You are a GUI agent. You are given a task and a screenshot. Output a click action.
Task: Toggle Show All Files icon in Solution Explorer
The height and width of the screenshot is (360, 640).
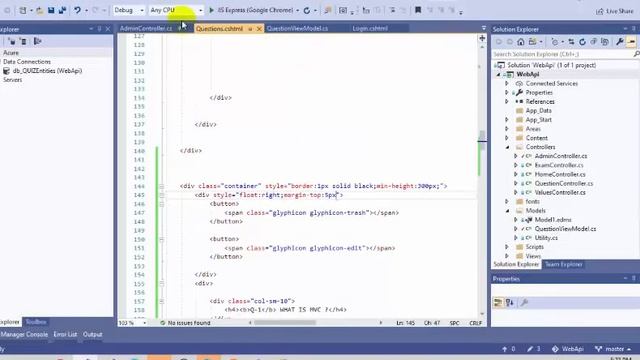[605, 42]
